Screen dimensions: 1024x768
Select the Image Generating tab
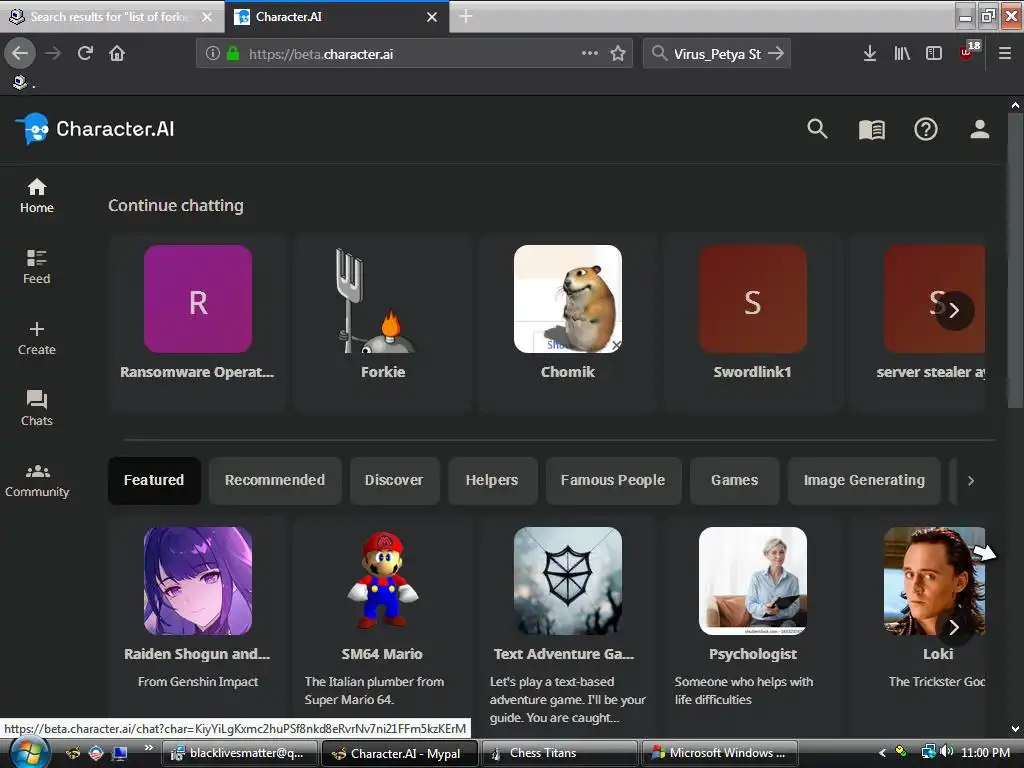click(x=863, y=481)
